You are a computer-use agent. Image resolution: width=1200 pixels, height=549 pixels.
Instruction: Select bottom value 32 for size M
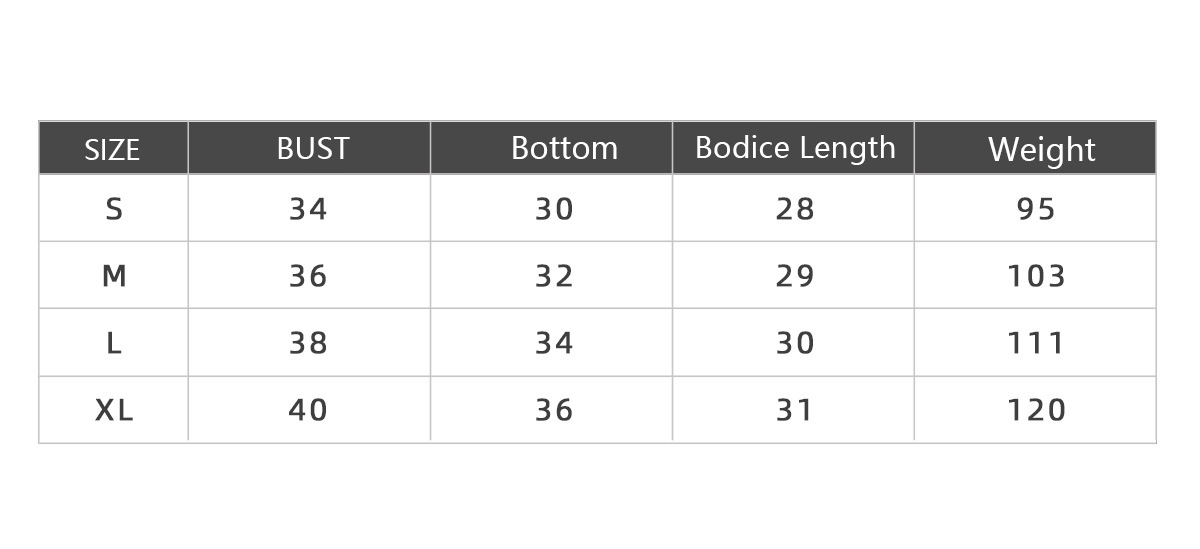[554, 276]
